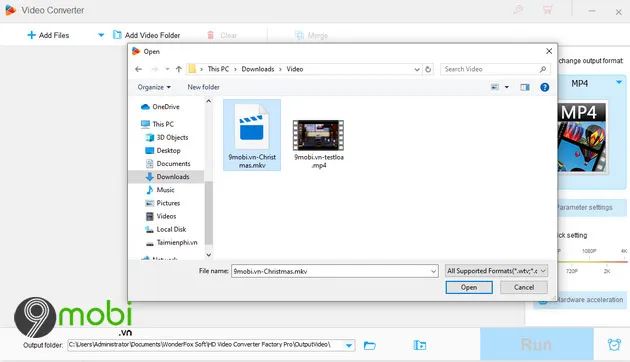The width and height of the screenshot is (630, 362).
Task: Click the Open button
Action: tap(469, 287)
